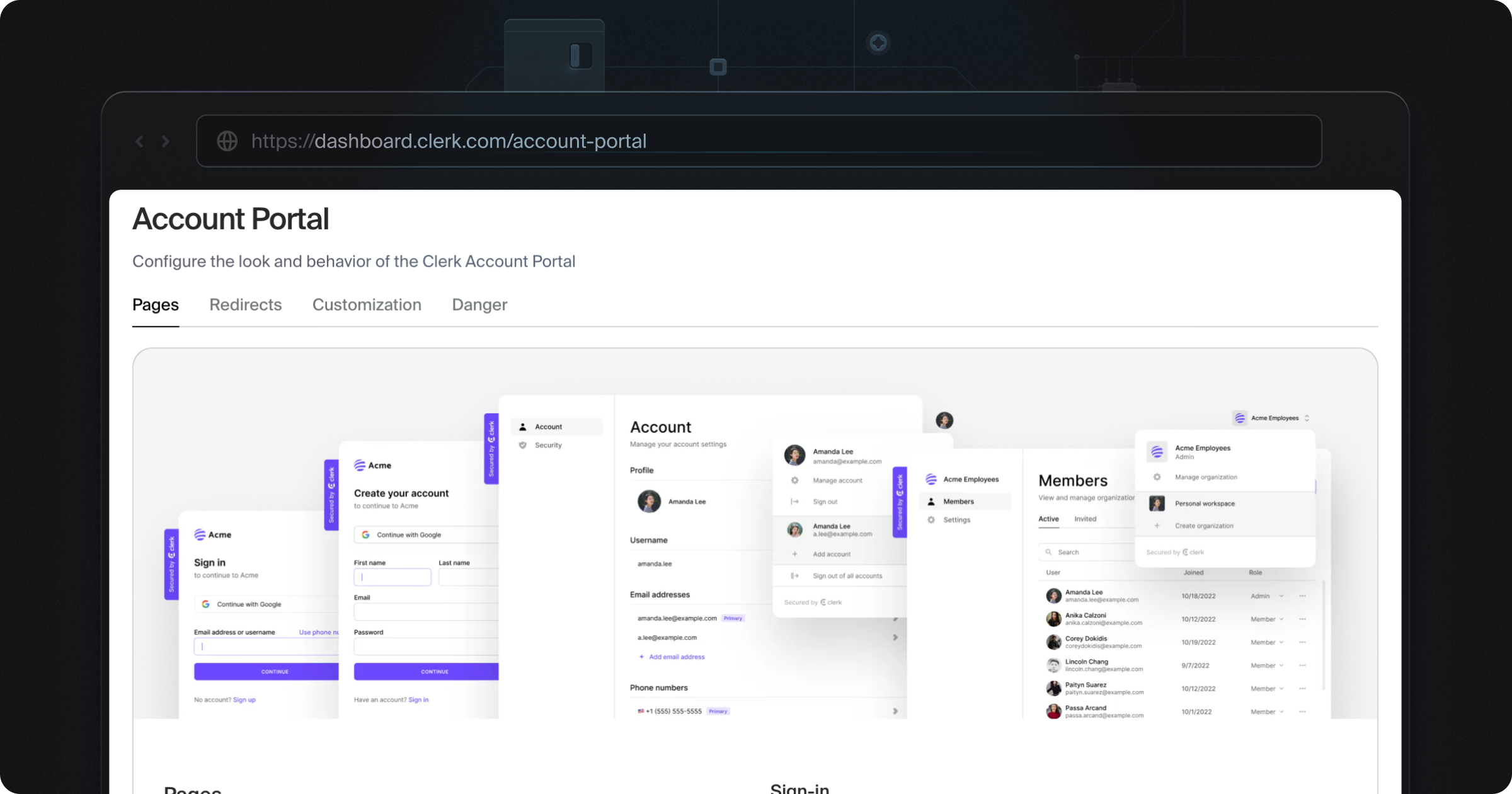Click the members list scrollbar
The image size is (1512, 794).
[1323, 635]
